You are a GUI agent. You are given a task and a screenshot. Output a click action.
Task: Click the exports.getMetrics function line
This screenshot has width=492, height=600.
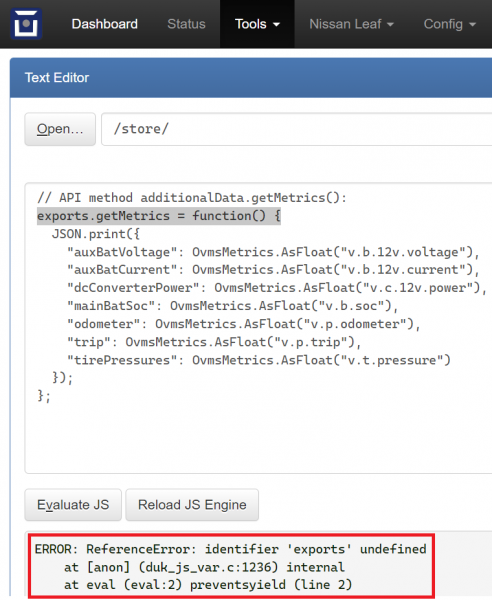pos(159,216)
